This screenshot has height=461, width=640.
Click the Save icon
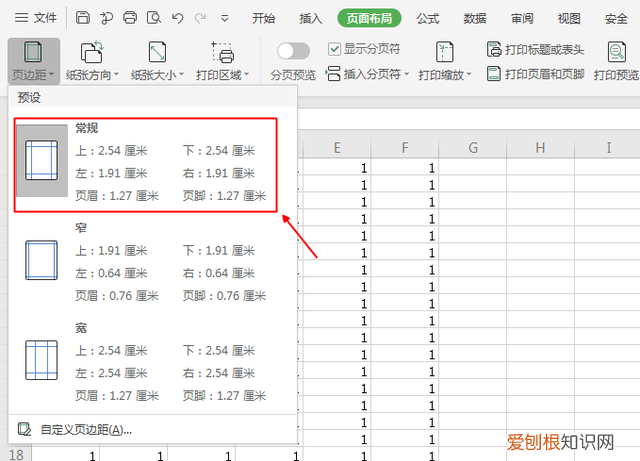(x=83, y=18)
